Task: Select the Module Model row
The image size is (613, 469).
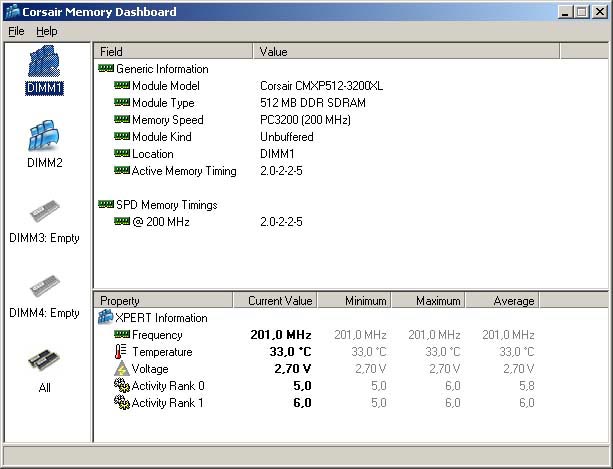Action: coord(166,86)
